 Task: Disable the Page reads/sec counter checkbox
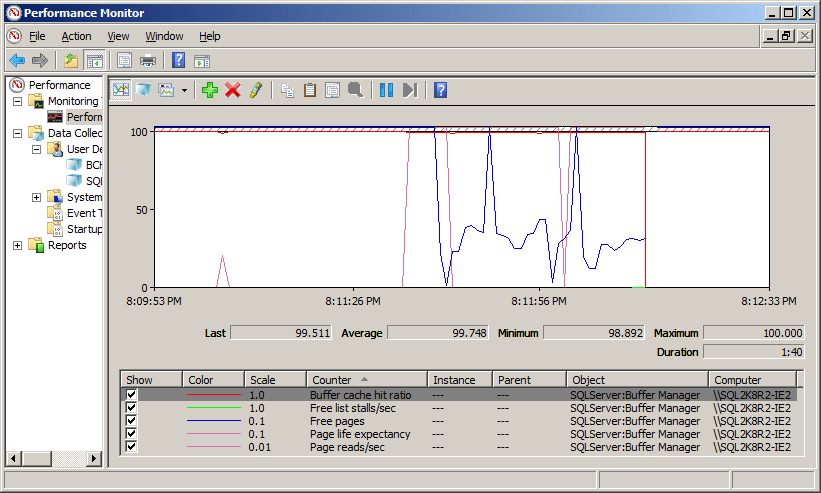pyautogui.click(x=132, y=447)
